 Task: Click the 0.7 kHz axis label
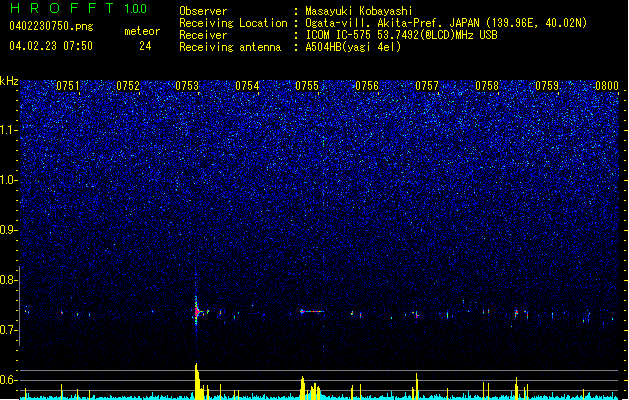pos(8,330)
